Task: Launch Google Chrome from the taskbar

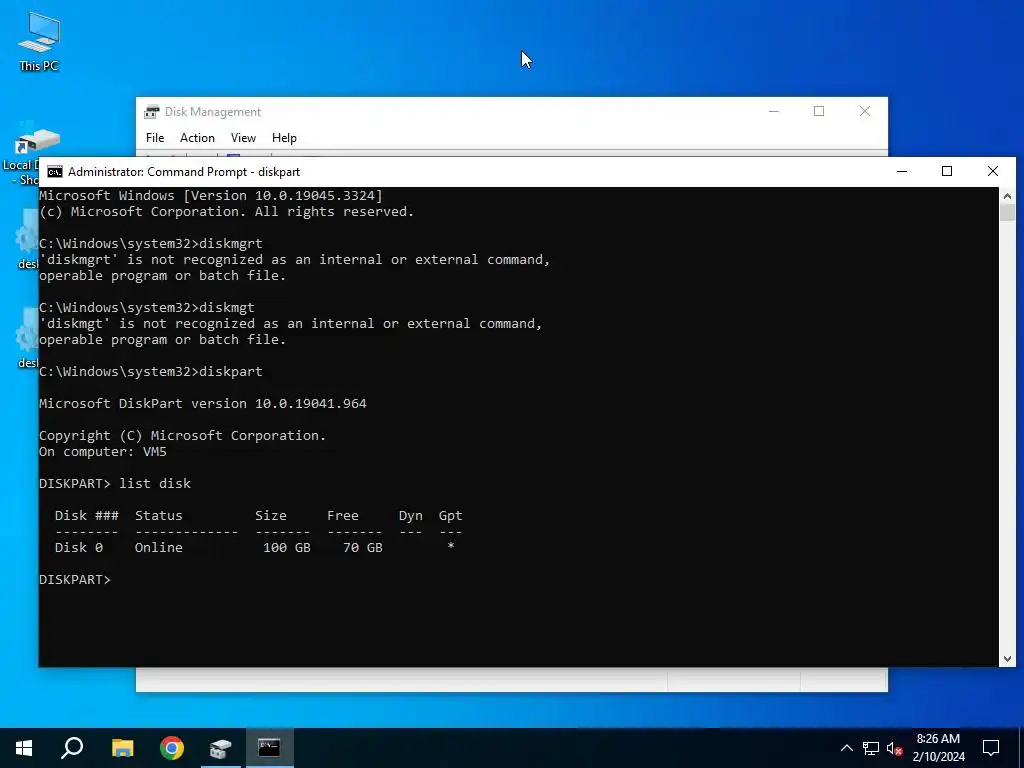Action: coord(172,748)
